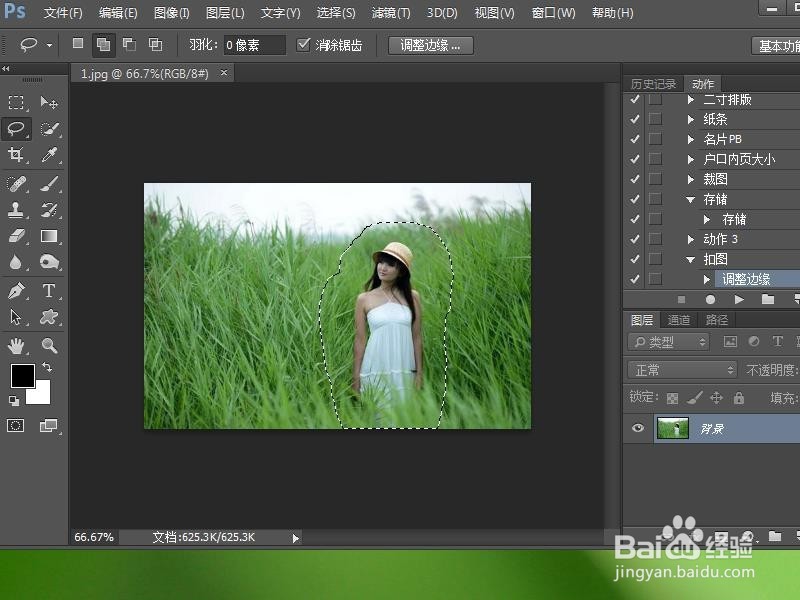
Task: Collapse the 存储 action set
Action: click(x=690, y=199)
